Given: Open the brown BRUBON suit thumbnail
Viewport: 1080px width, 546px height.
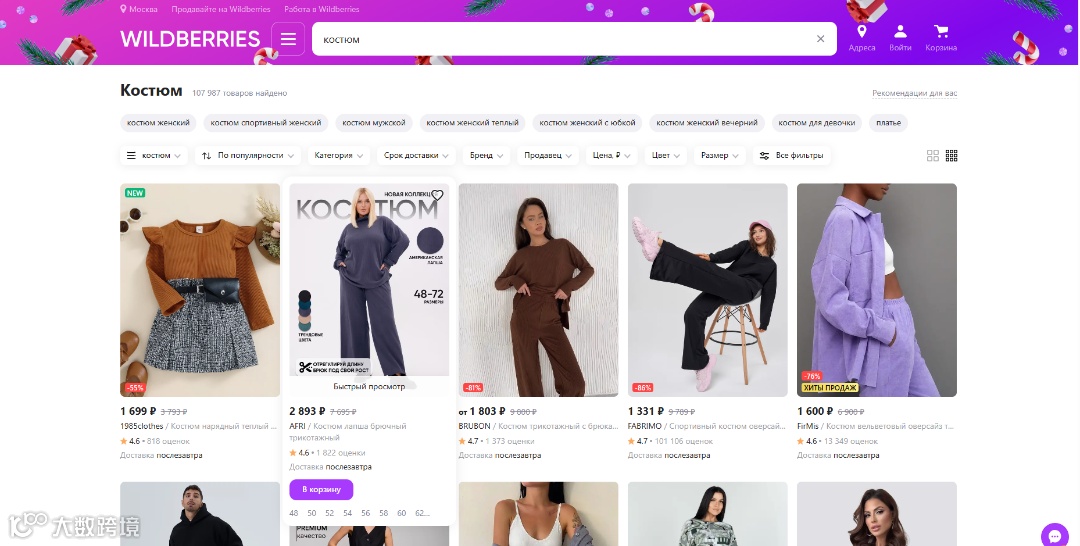Looking at the screenshot, I should (x=538, y=290).
